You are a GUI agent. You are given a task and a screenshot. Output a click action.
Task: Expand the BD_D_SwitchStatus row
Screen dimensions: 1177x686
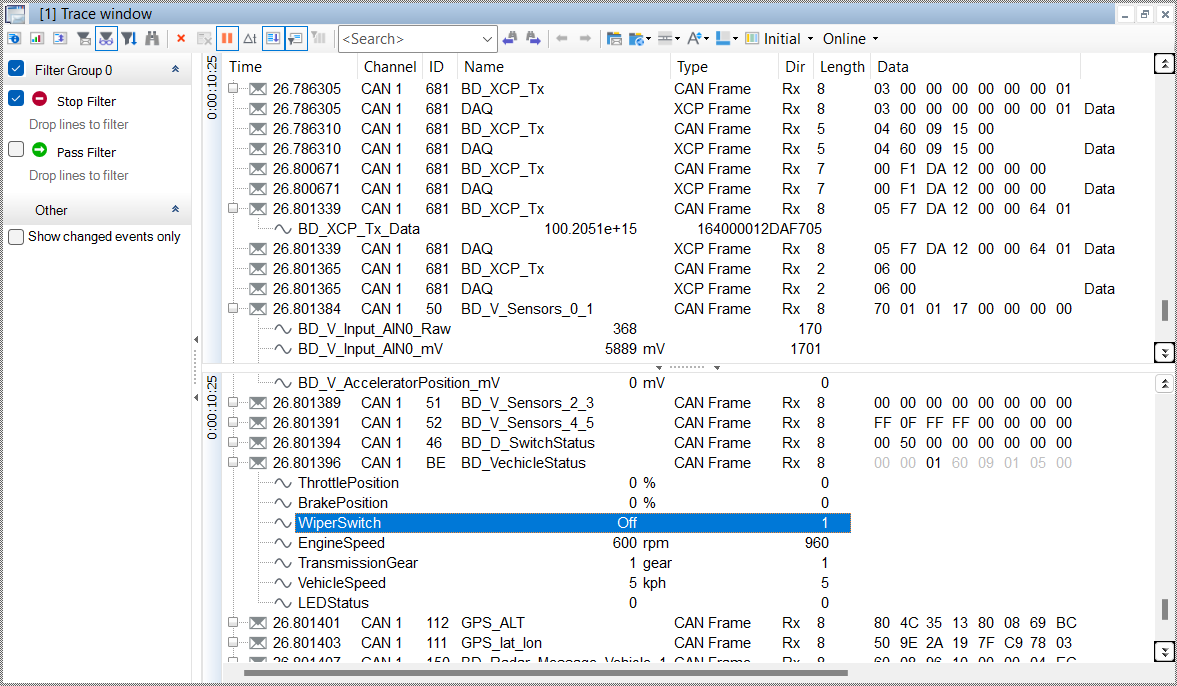[233, 443]
